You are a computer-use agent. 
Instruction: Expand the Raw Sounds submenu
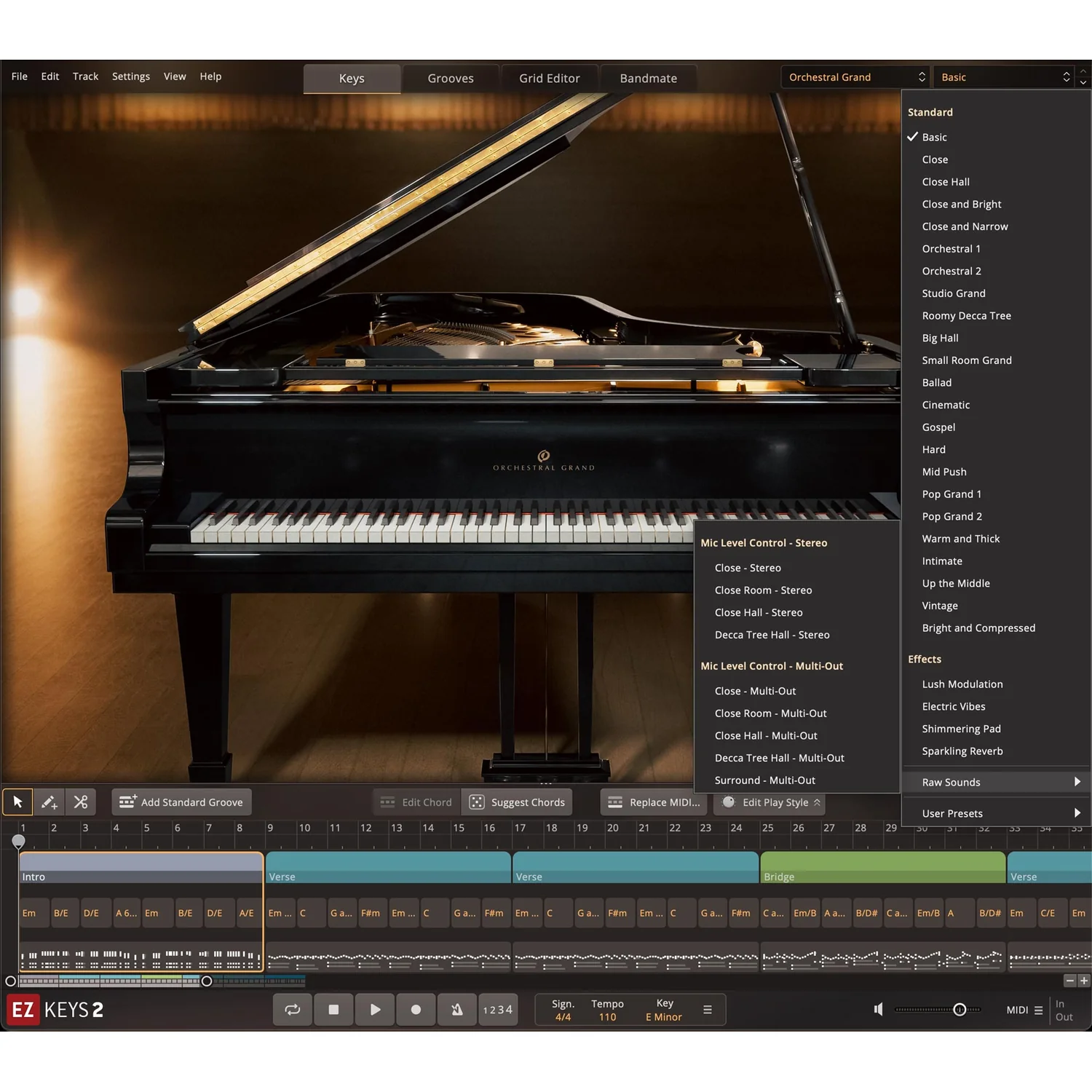point(996,782)
